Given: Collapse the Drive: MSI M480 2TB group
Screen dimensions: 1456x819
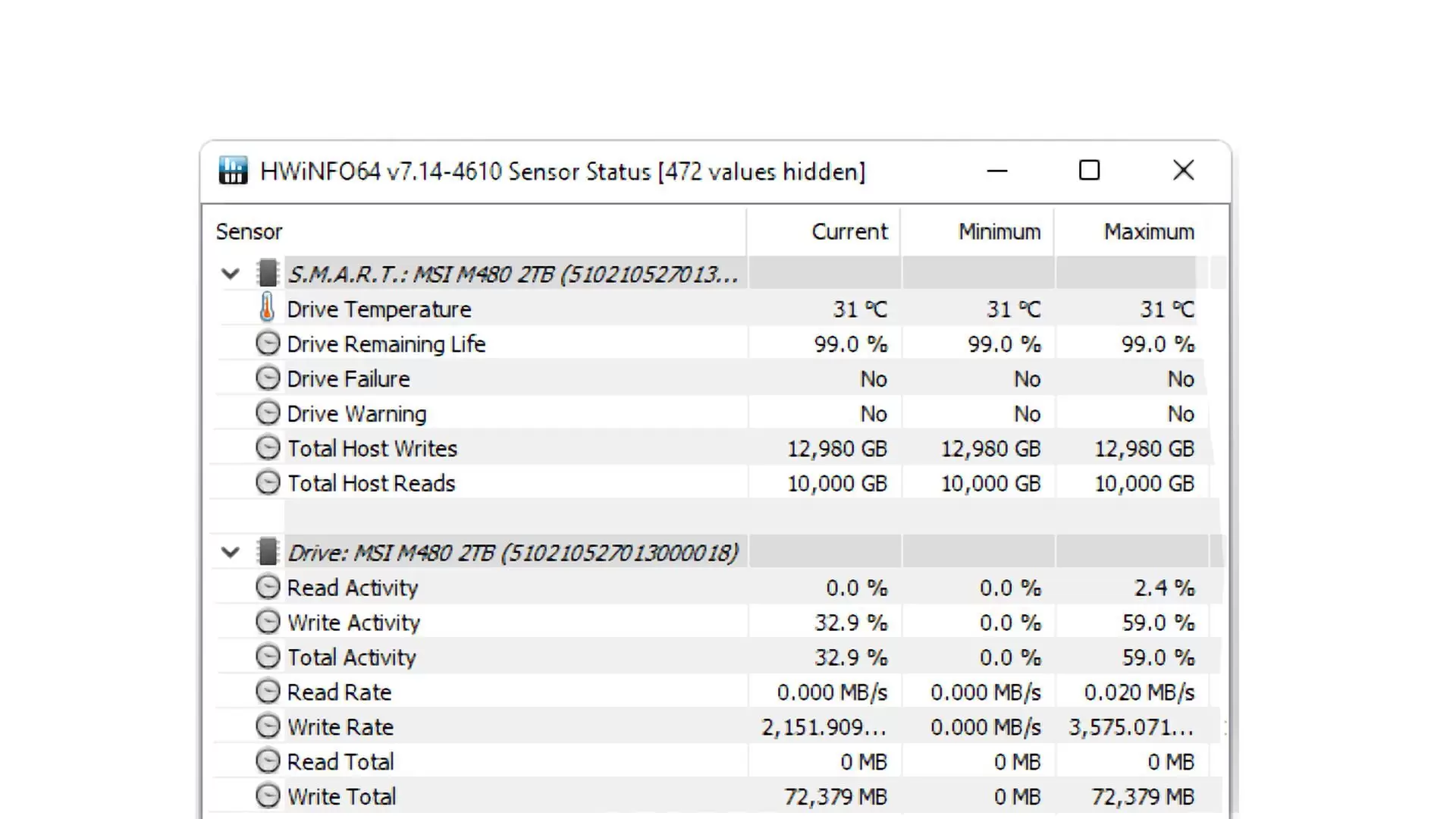Looking at the screenshot, I should click(x=231, y=553).
